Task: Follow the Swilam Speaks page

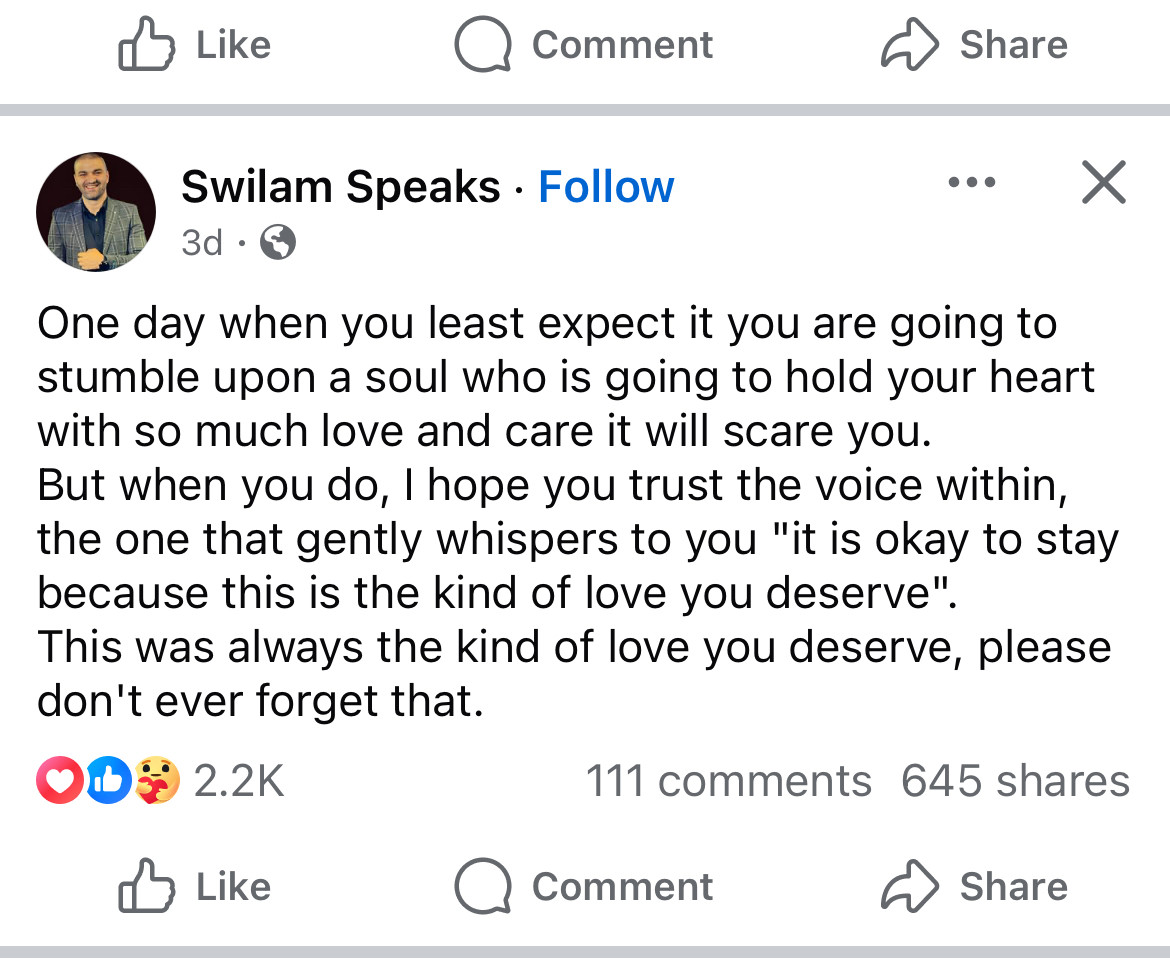Action: point(606,187)
